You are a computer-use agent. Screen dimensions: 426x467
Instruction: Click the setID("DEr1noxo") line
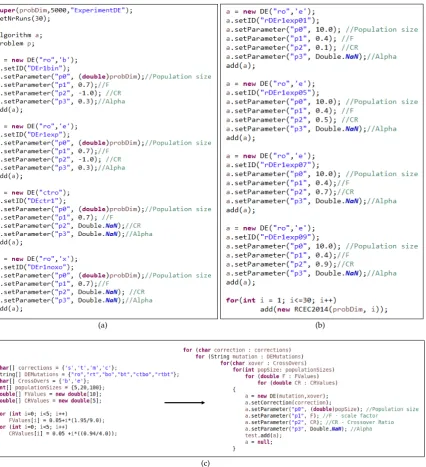click(37, 267)
